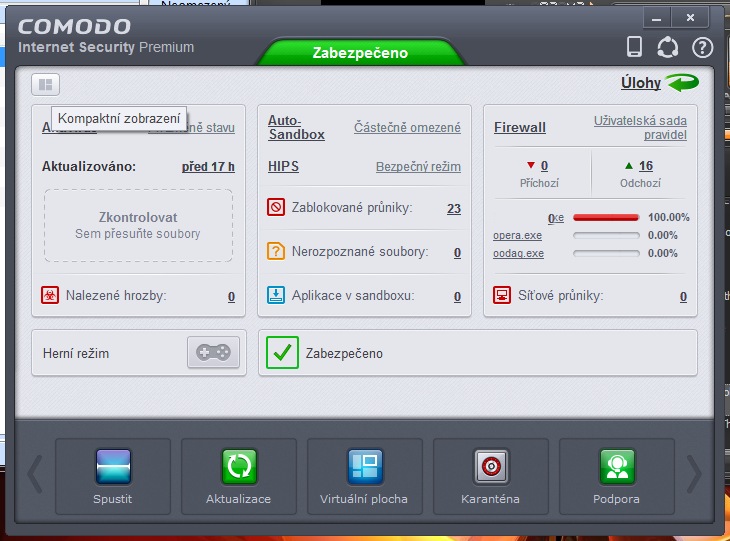Image resolution: width=730 pixels, height=541 pixels.
Task: Minimize the Comodo window
Action: click(656, 18)
